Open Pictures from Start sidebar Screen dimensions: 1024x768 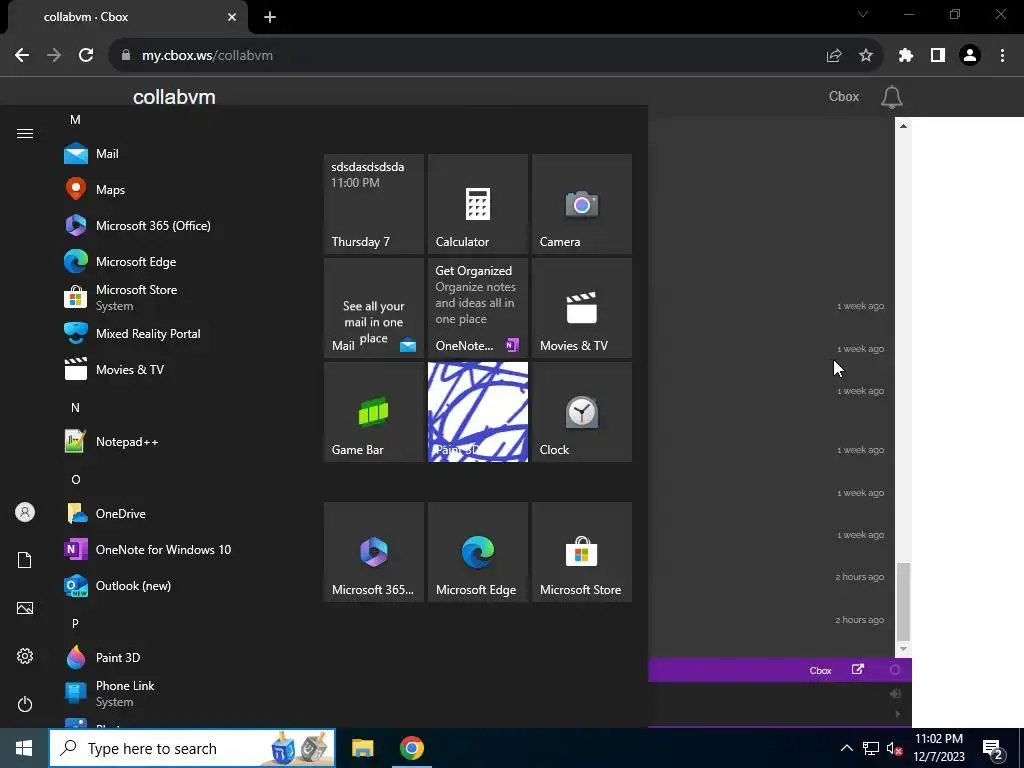coord(25,608)
